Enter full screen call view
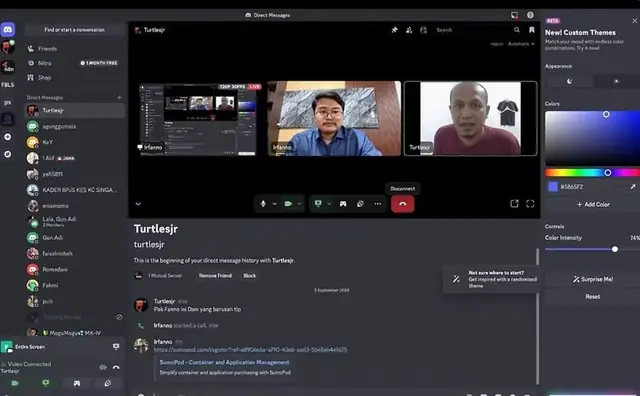Screen dimensions: 640x396 coord(530,203)
